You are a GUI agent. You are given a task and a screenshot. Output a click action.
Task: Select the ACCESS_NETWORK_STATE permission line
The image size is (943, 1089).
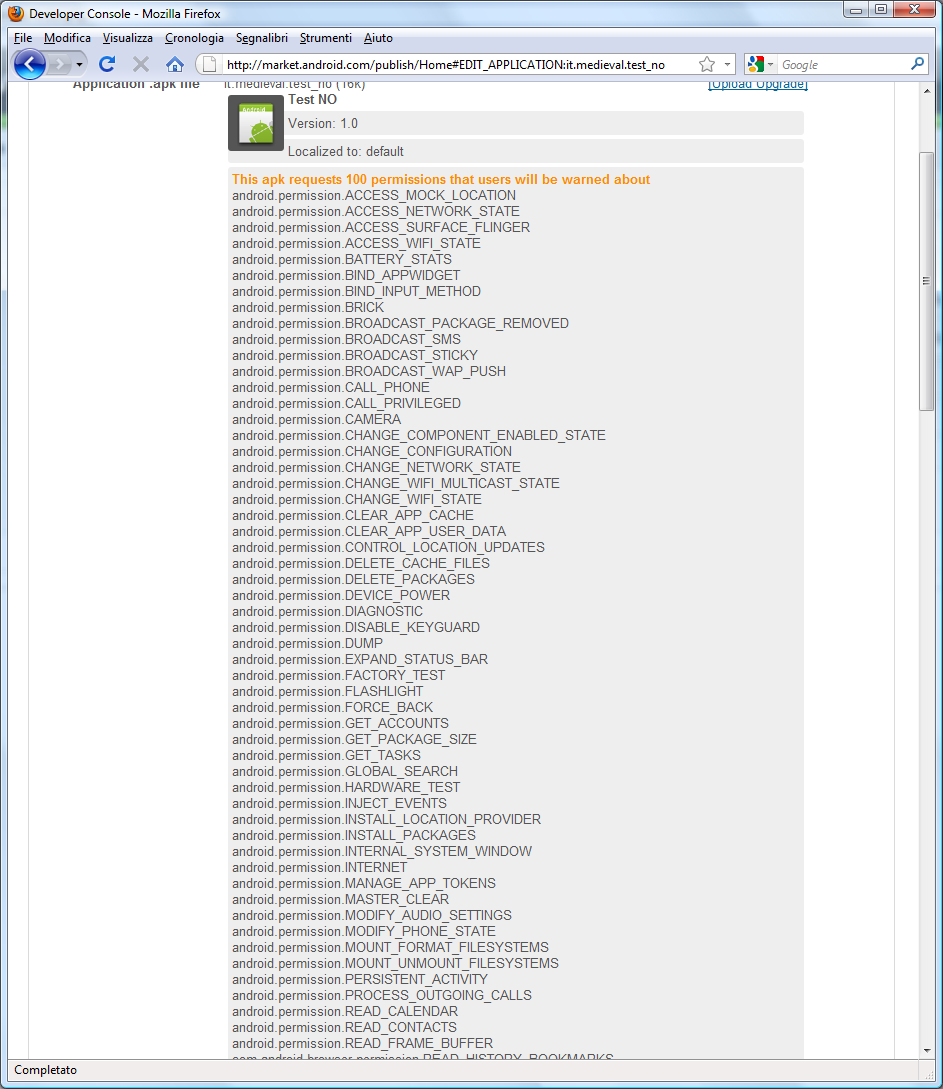tap(376, 212)
